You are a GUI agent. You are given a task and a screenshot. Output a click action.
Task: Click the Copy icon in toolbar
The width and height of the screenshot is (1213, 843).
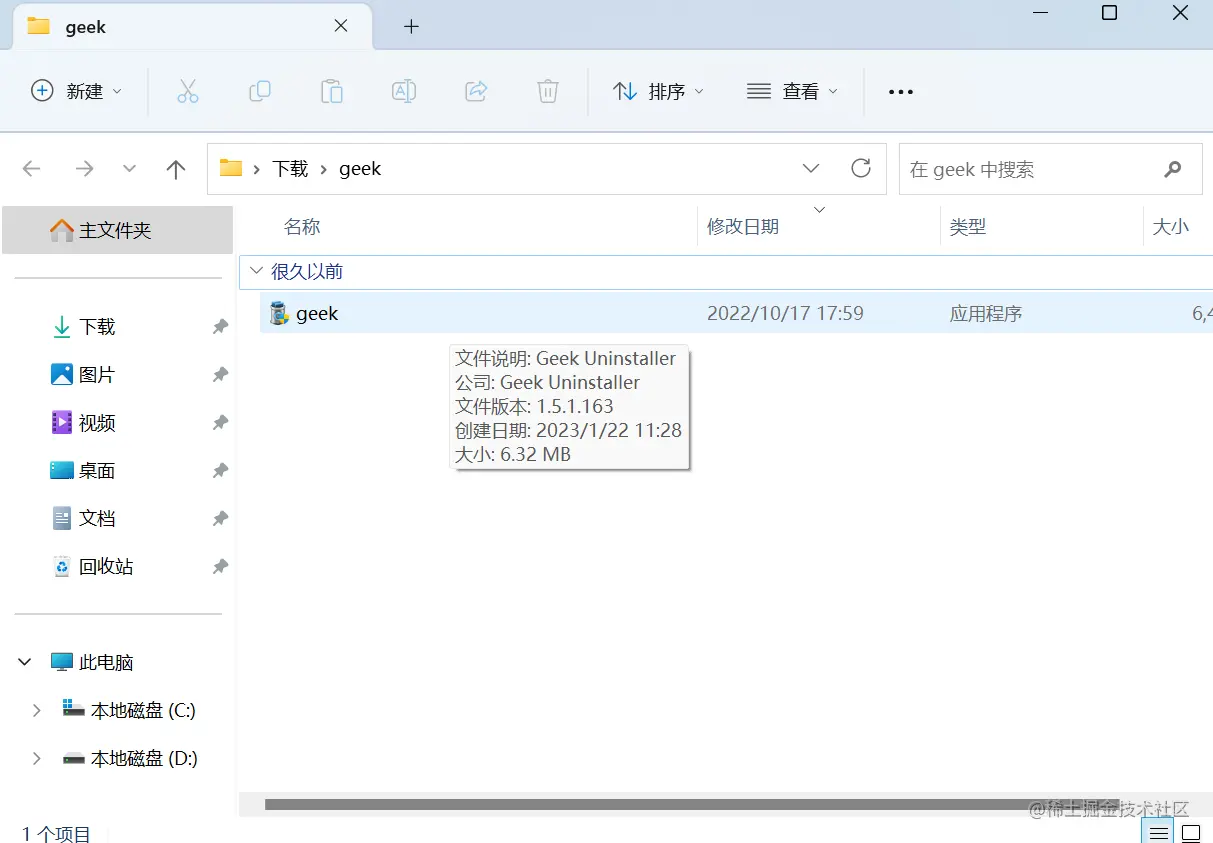pos(259,91)
